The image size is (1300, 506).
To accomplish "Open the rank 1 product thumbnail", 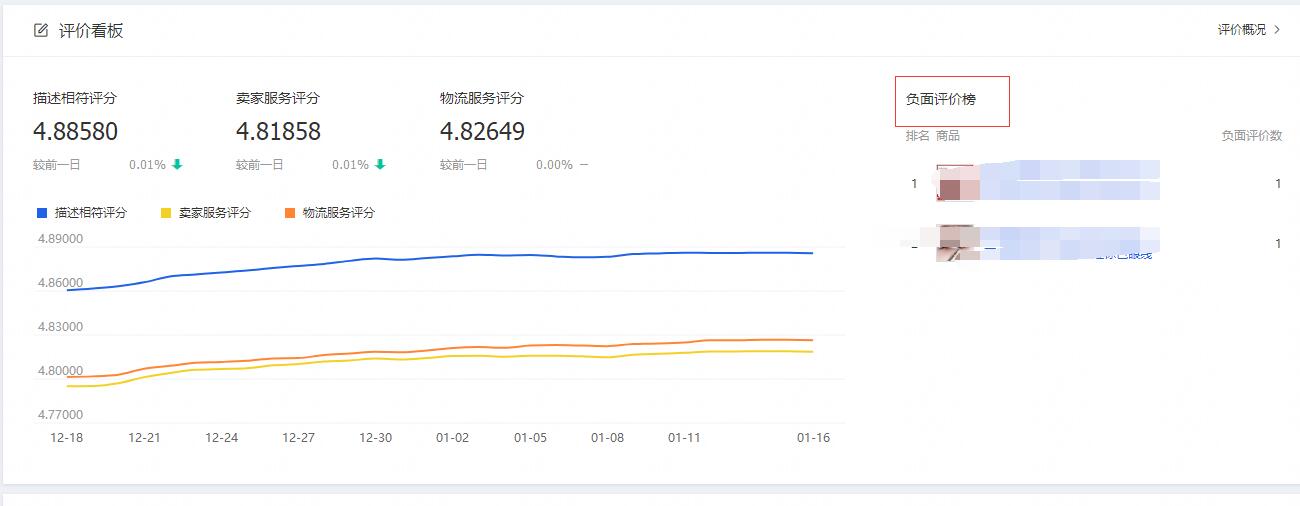I will point(955,183).
